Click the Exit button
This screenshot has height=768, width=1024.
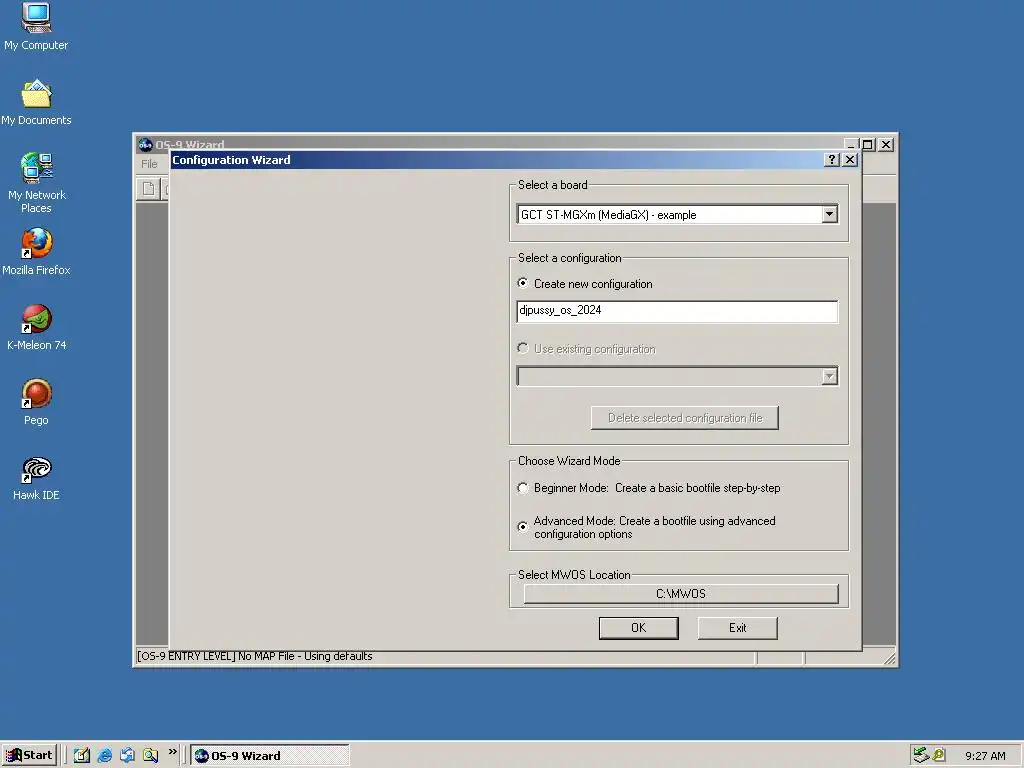coord(737,628)
